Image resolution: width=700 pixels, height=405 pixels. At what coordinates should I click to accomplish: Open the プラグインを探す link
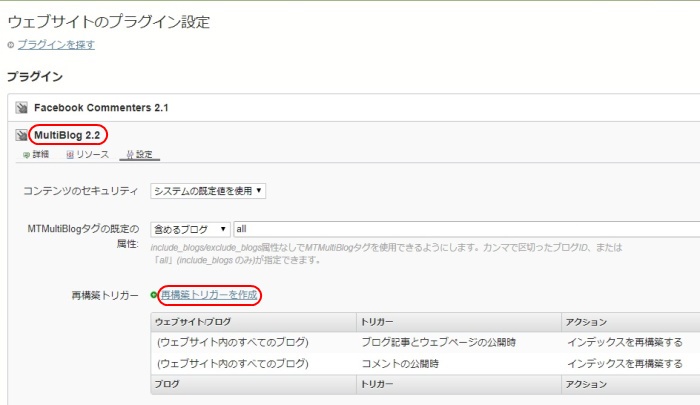56,45
